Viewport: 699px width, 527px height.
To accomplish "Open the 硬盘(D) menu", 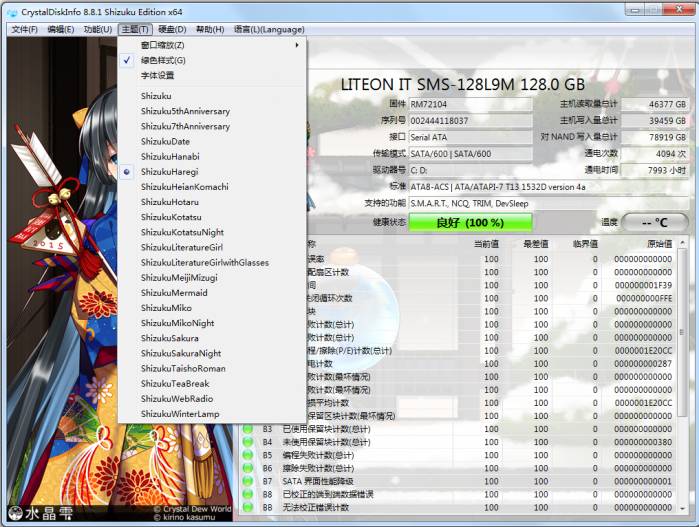I will coord(172,29).
